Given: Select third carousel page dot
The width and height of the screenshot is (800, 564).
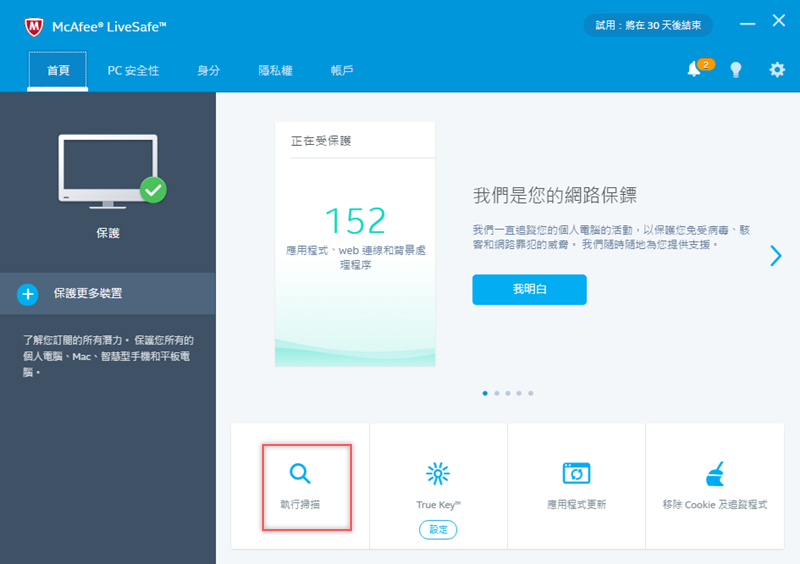Looking at the screenshot, I should pos(508,393).
